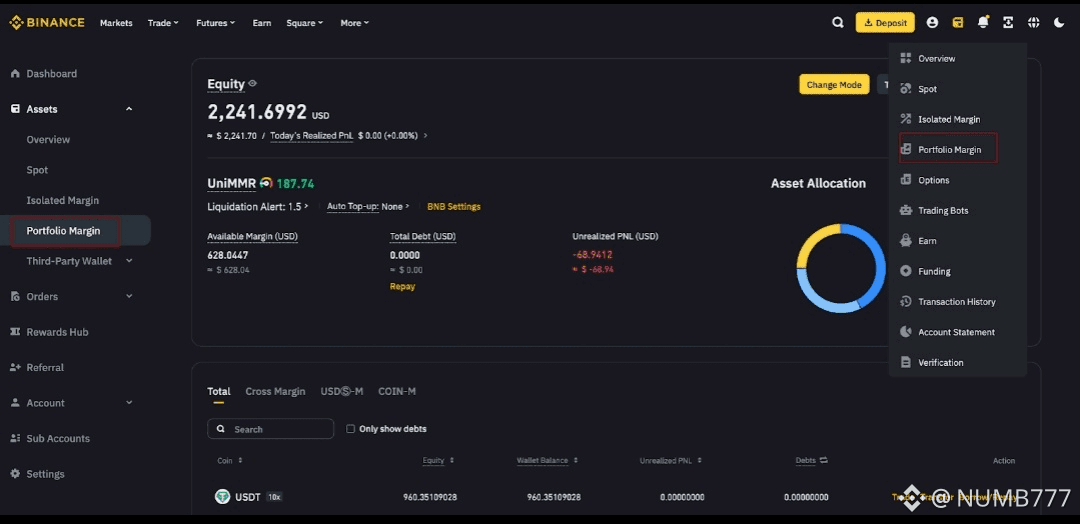The width and height of the screenshot is (1080, 524).
Task: Click the coin Search input field
Action: pos(271,429)
